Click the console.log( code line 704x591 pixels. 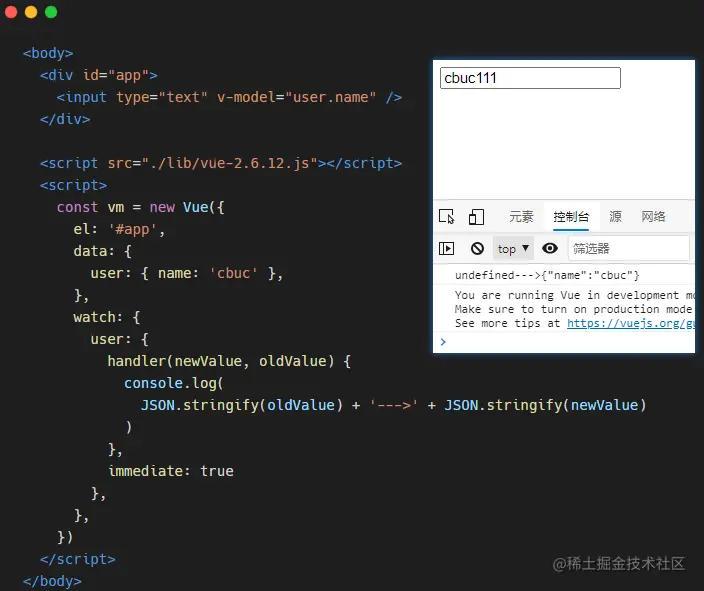pos(173,383)
